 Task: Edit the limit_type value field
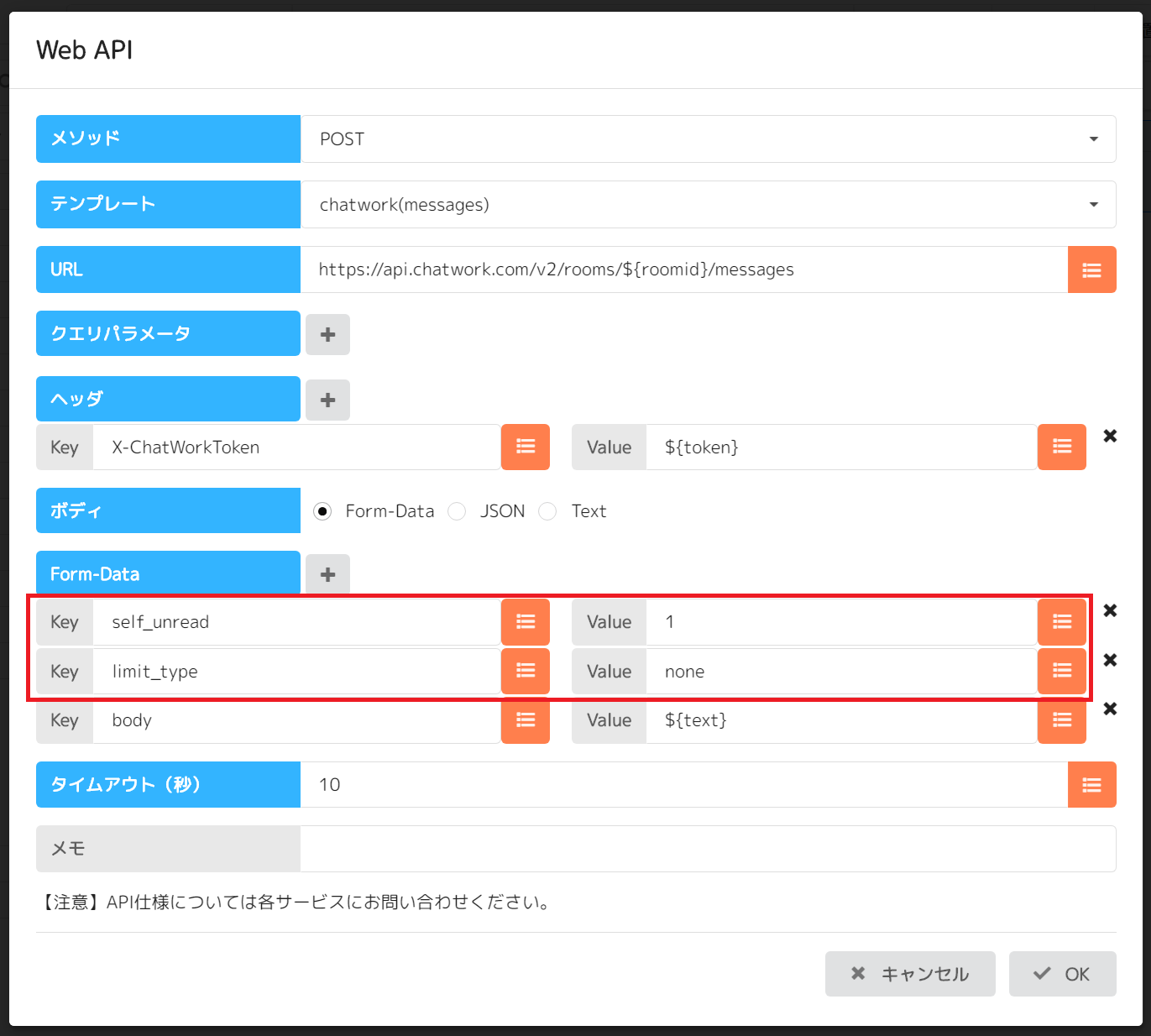[x=840, y=672]
